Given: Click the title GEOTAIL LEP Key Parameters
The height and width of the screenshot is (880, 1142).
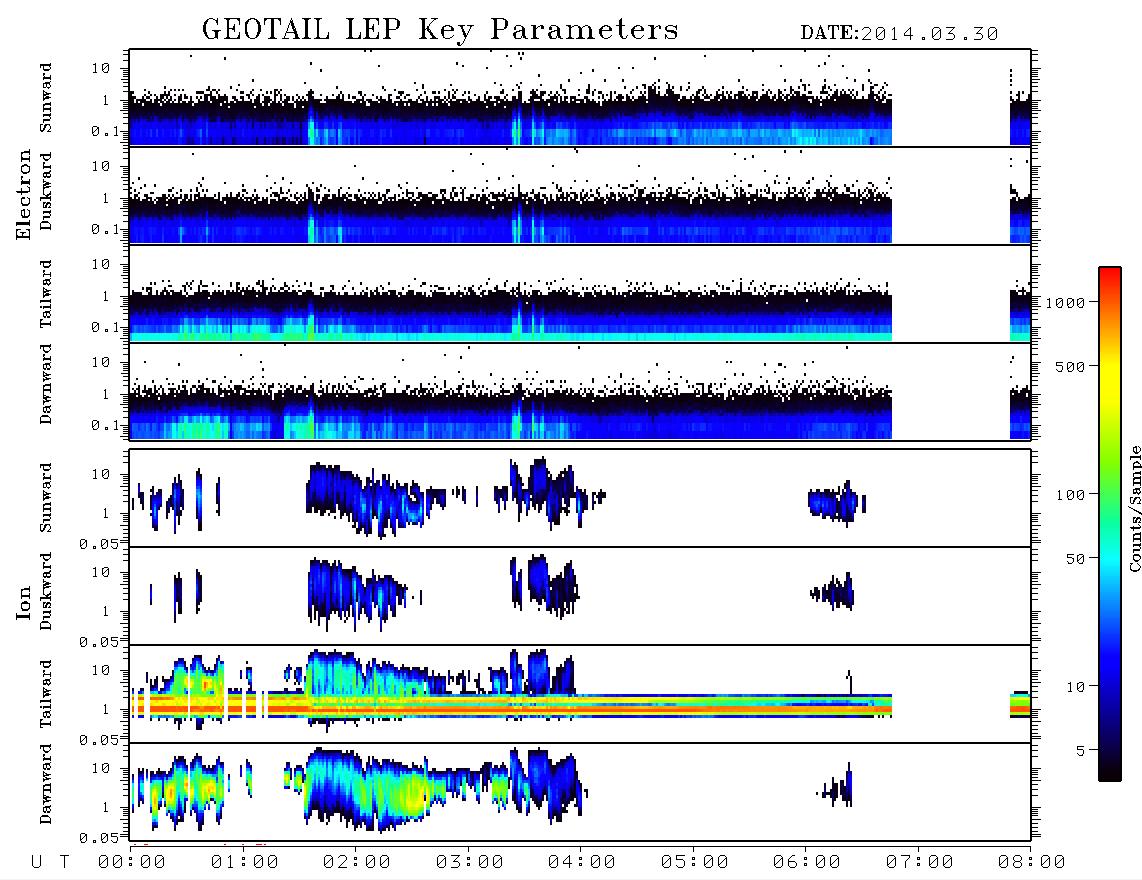Looking at the screenshot, I should click(x=440, y=30).
